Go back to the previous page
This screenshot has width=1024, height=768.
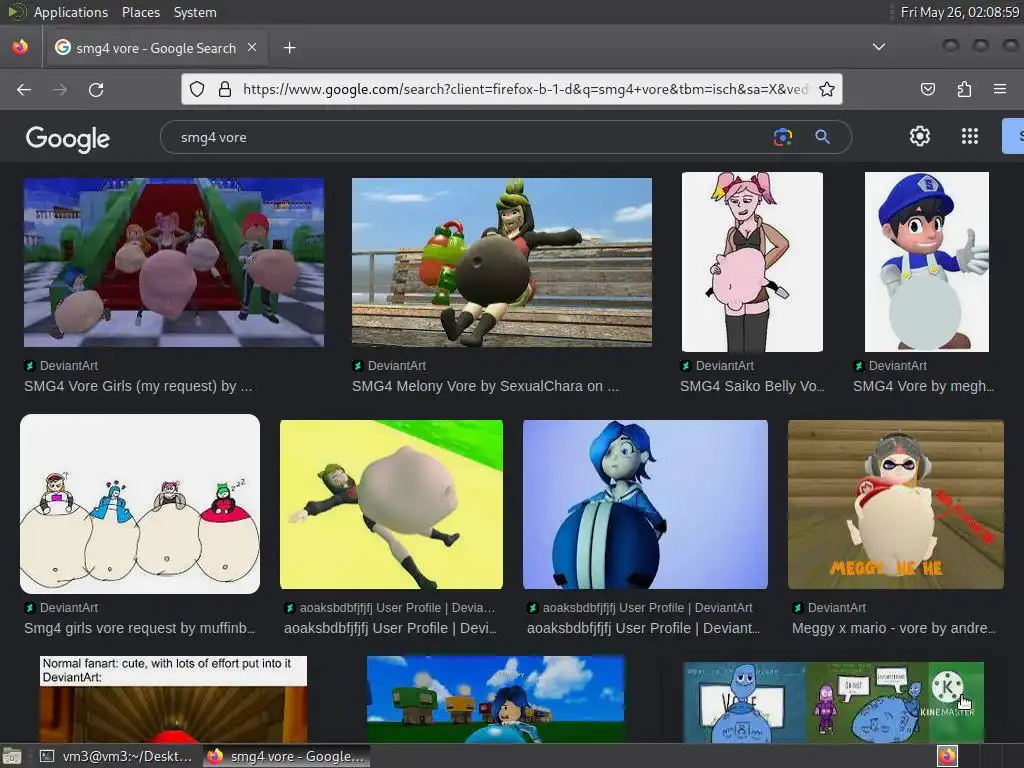click(24, 89)
